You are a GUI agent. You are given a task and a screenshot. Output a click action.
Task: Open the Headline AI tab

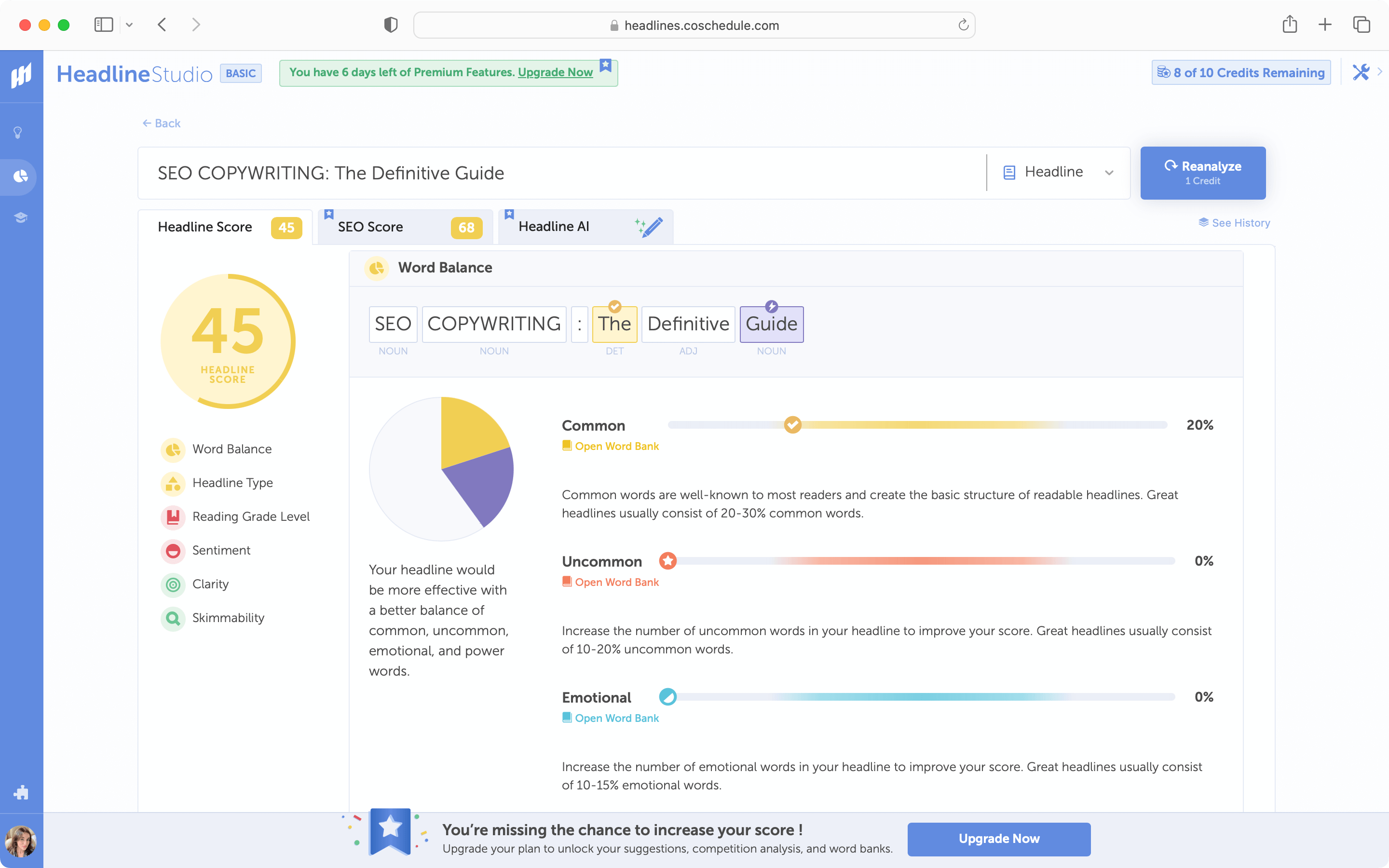586,227
